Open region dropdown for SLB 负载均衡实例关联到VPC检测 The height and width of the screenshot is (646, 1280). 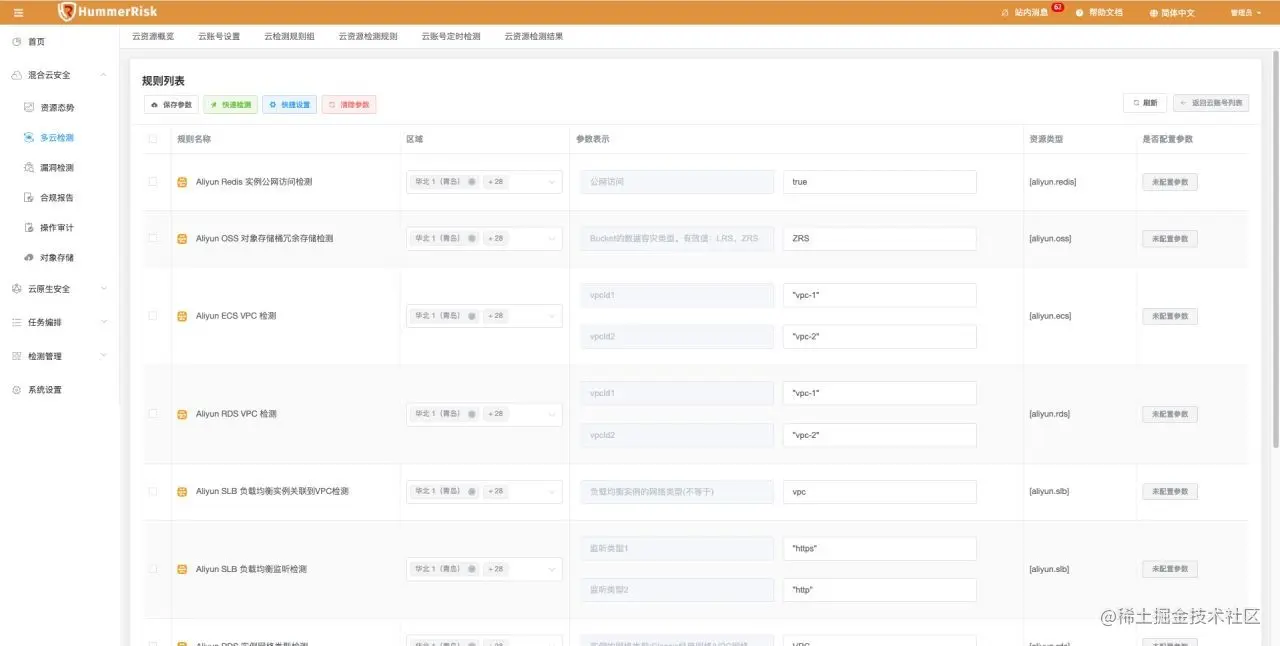point(484,492)
